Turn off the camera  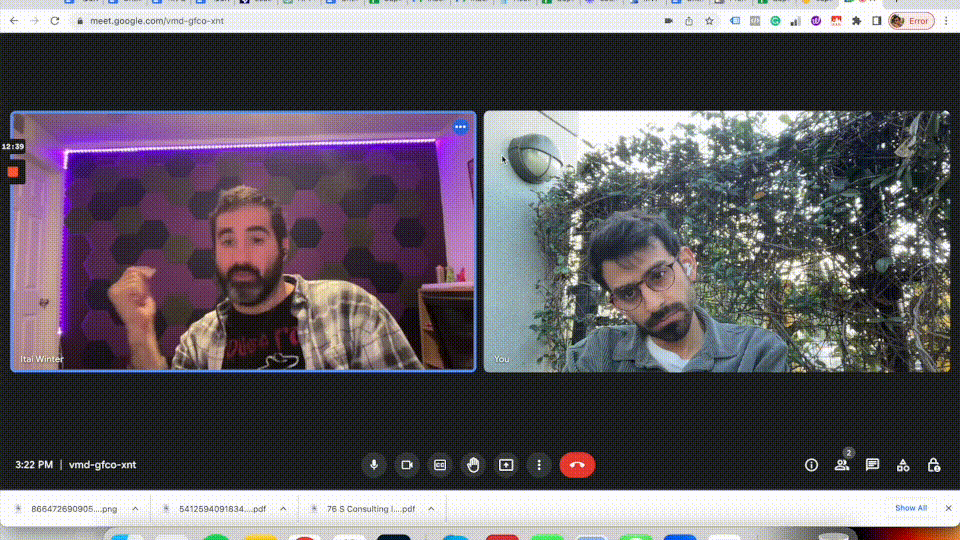pyautogui.click(x=407, y=465)
